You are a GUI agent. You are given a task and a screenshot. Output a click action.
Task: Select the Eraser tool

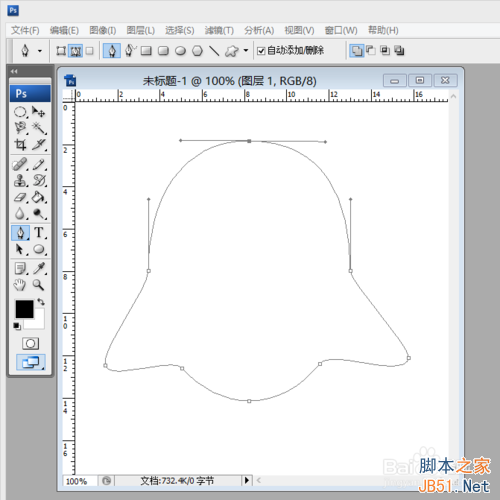pyautogui.click(x=20, y=197)
